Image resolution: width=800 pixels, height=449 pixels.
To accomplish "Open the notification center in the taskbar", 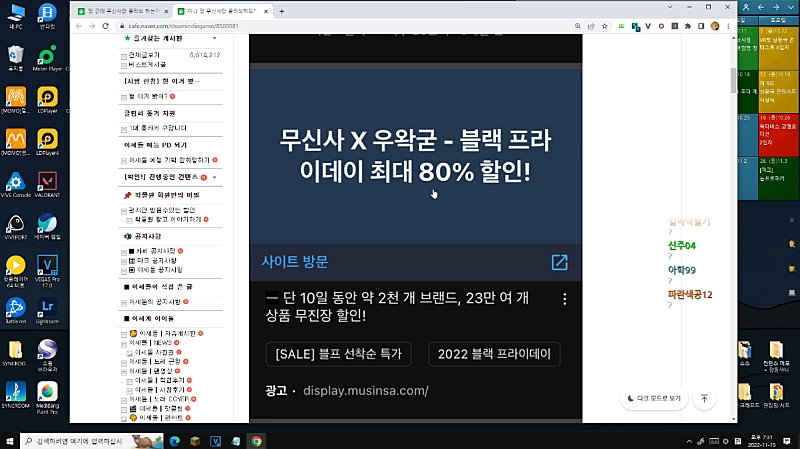I will coord(787,441).
